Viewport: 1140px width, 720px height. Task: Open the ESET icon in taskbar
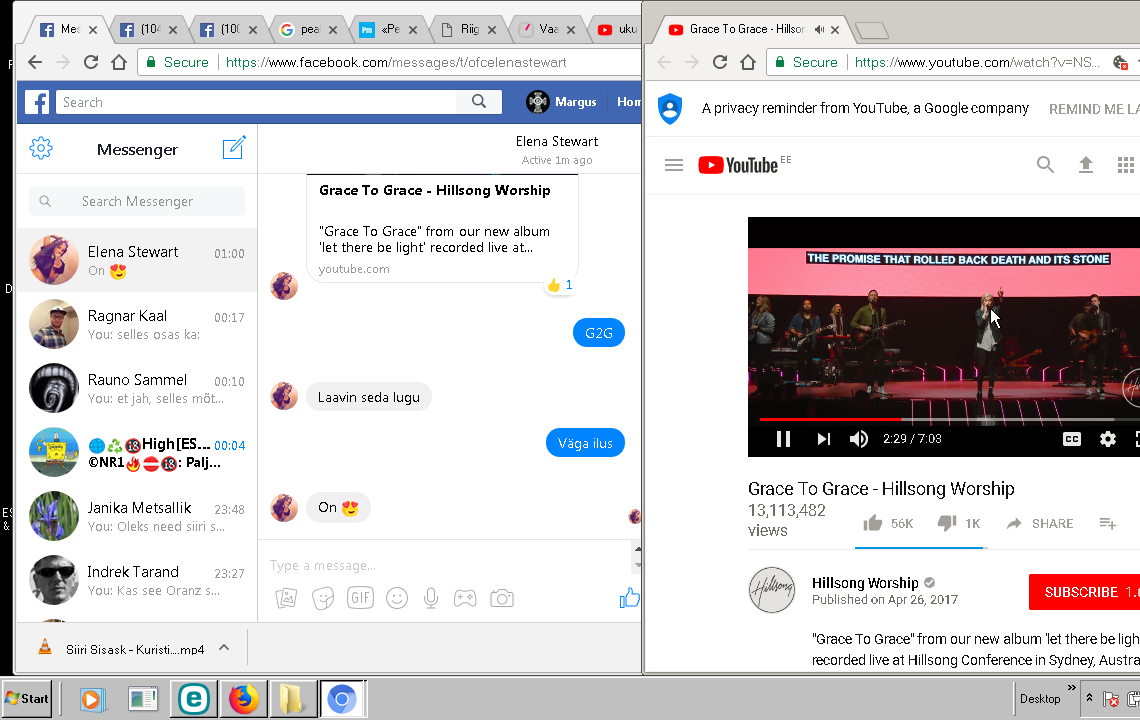pyautogui.click(x=193, y=699)
